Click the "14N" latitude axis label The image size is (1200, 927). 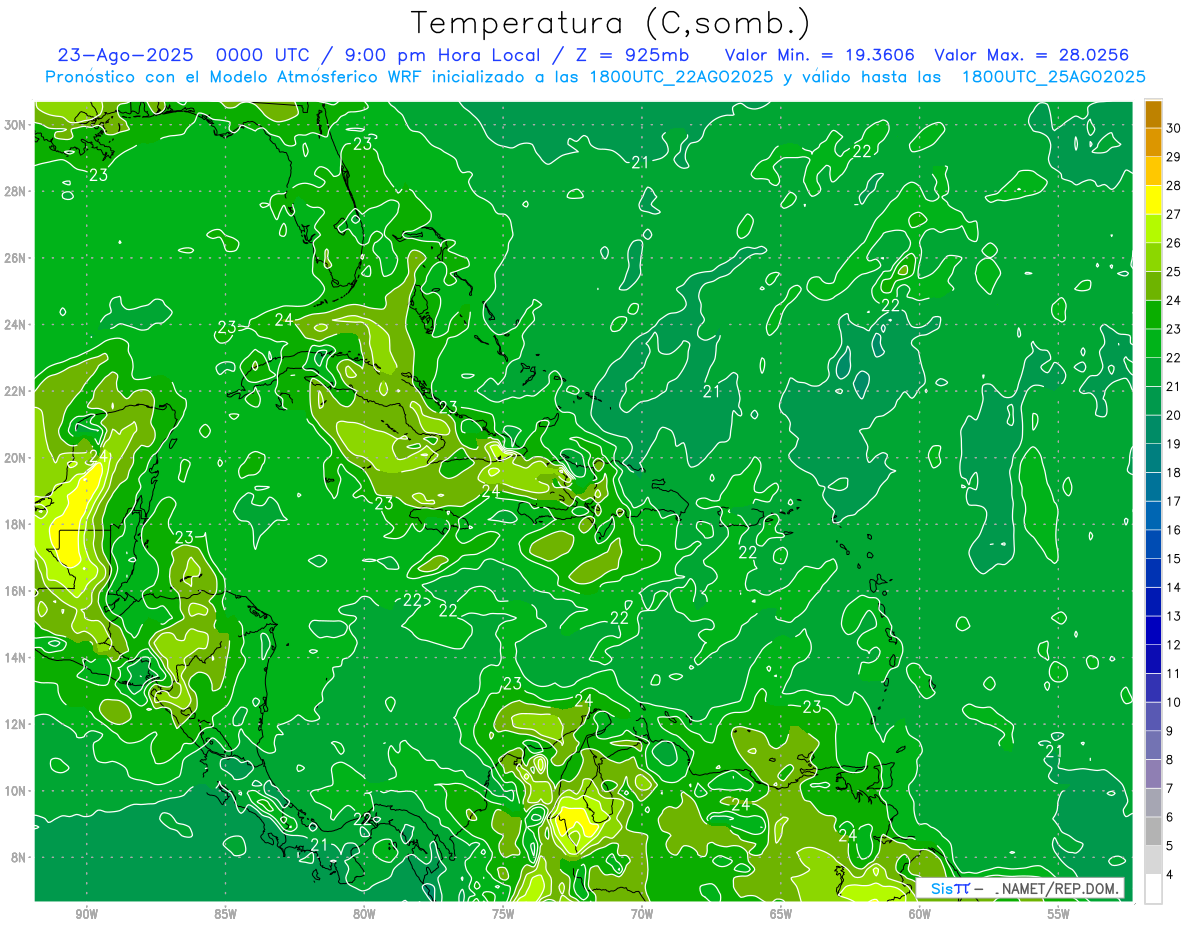pos(16,658)
